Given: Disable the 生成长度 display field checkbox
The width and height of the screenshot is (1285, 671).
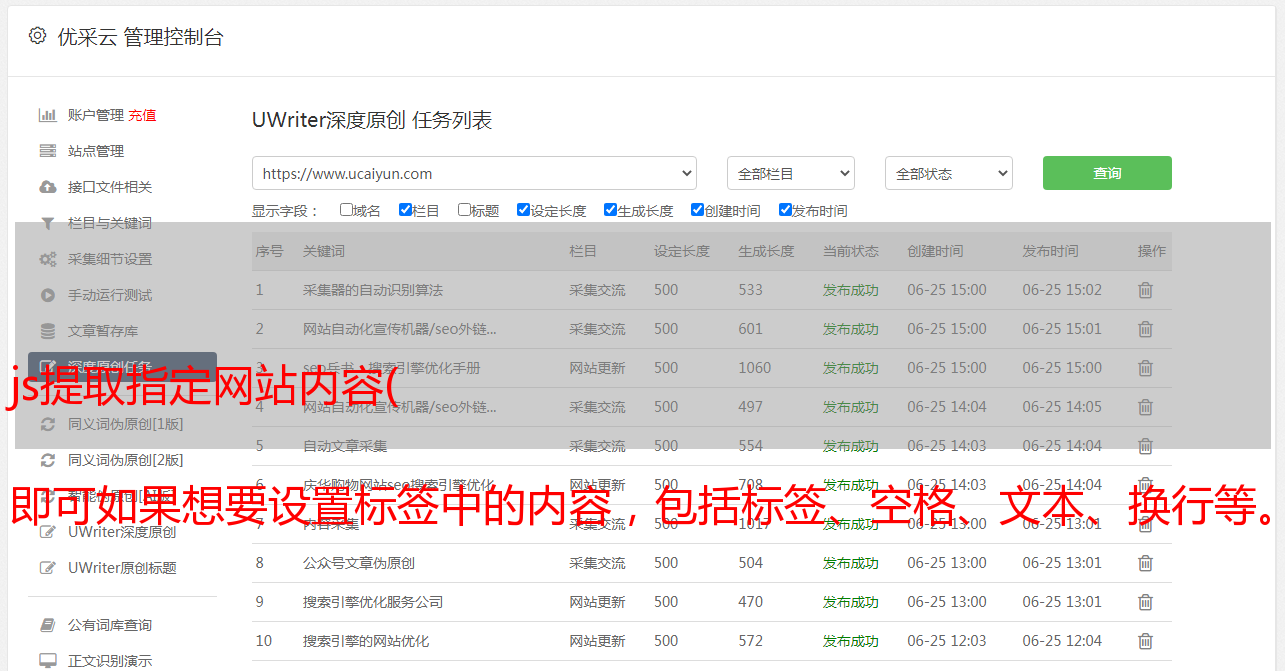Looking at the screenshot, I should point(610,210).
